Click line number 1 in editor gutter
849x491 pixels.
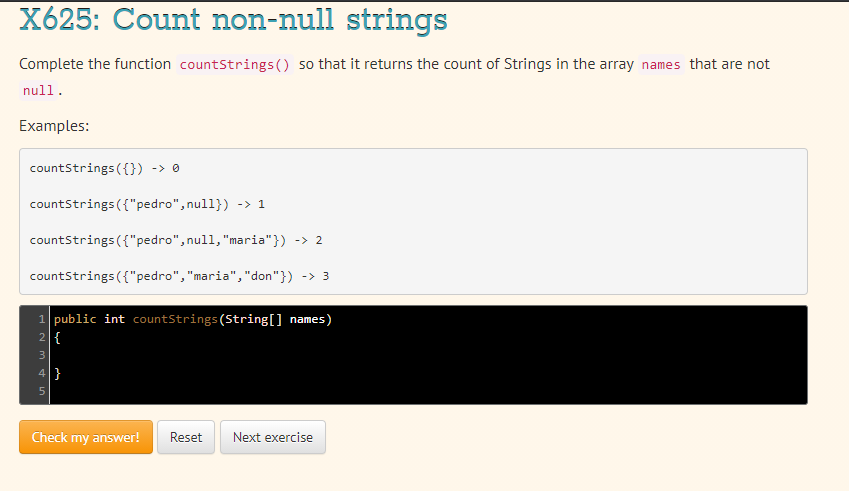(x=42, y=319)
